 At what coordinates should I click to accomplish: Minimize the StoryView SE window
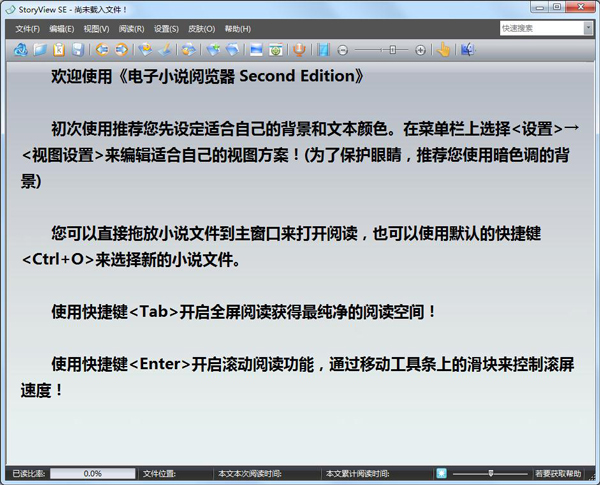pyautogui.click(x=540, y=7)
